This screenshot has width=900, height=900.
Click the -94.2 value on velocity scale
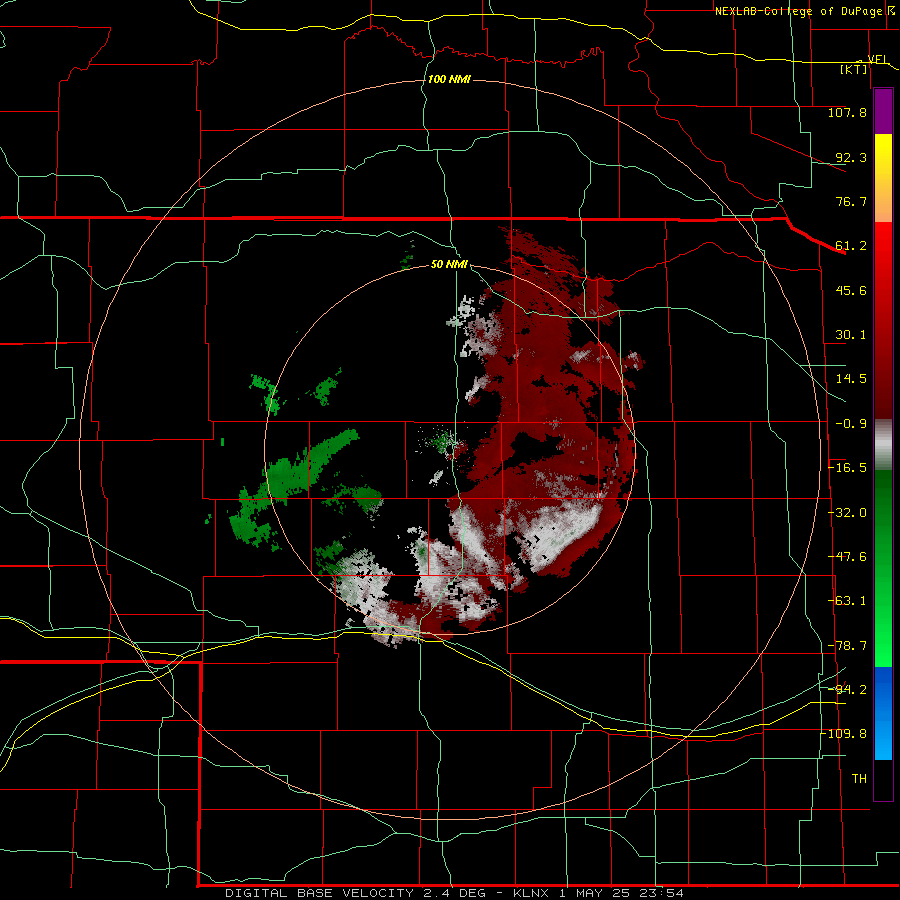pyautogui.click(x=847, y=689)
